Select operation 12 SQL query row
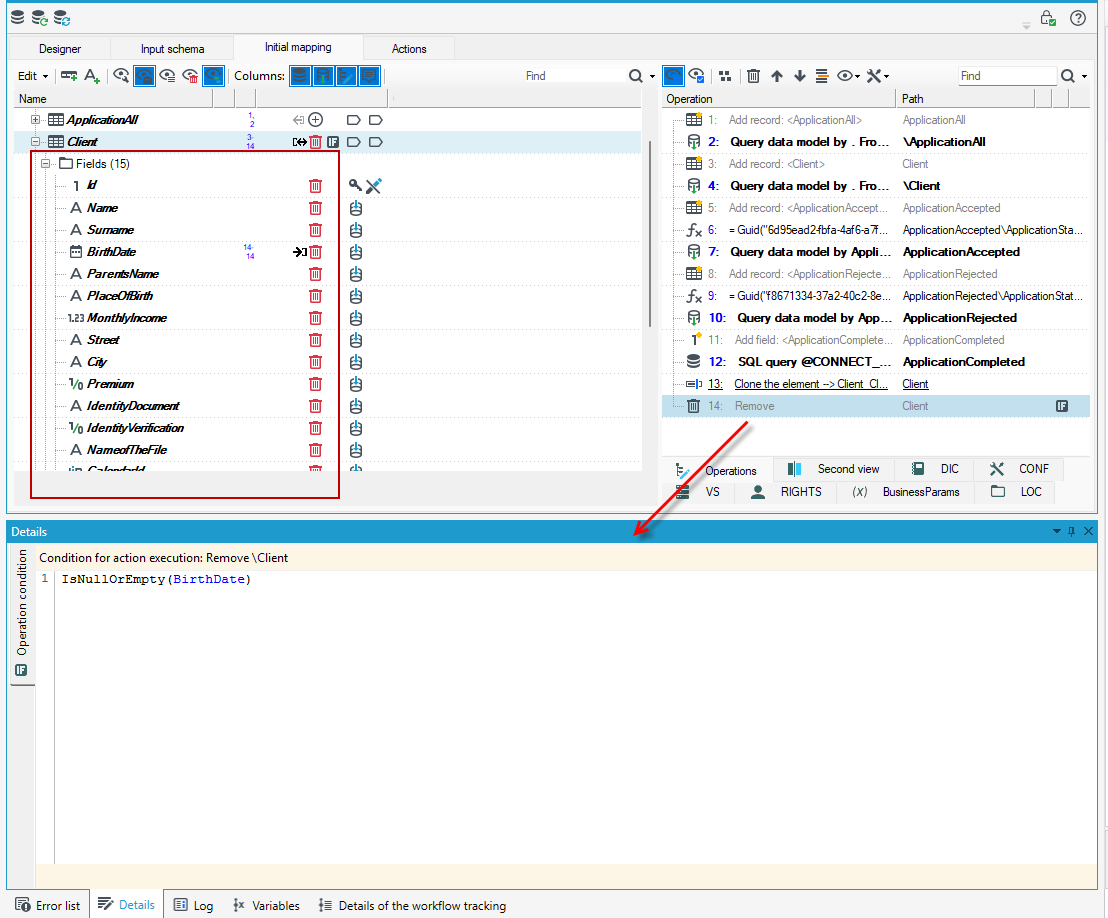 [876, 362]
